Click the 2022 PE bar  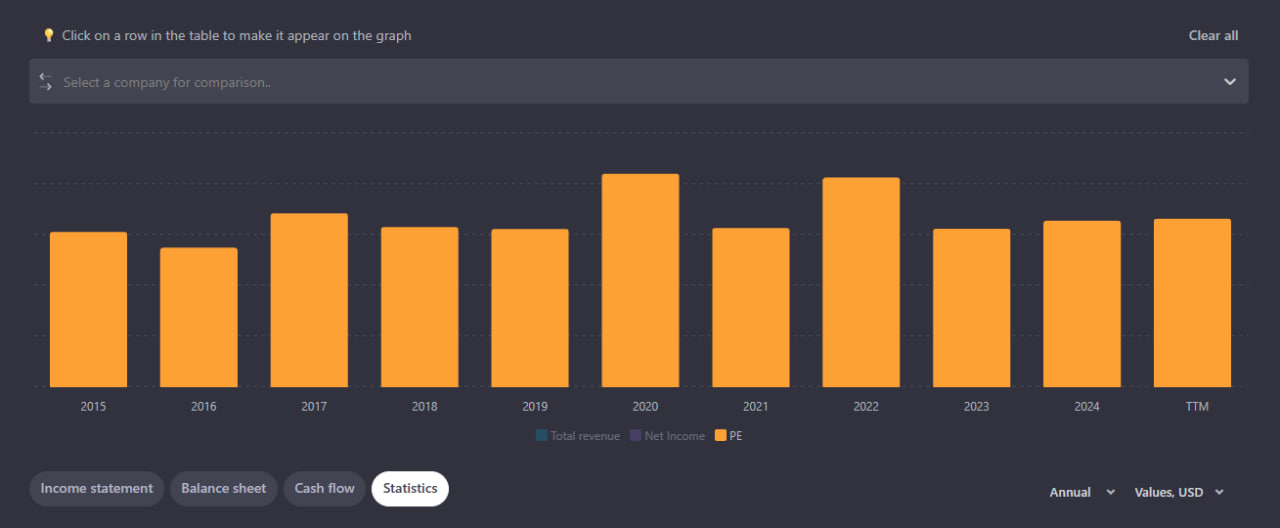pos(861,282)
